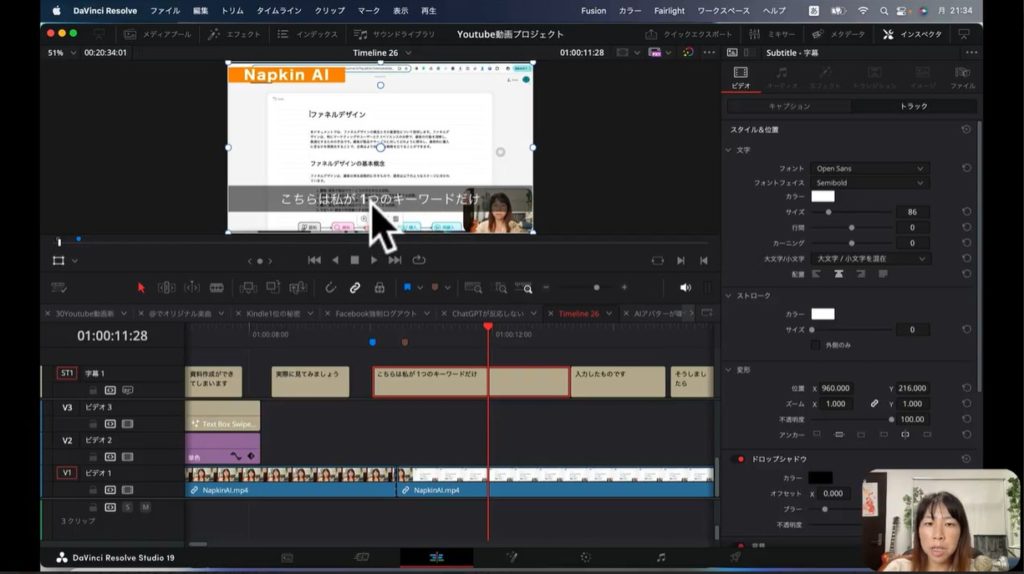Enable the 外側のみ stroke checkbox
The width and height of the screenshot is (1024, 574).
click(x=816, y=345)
